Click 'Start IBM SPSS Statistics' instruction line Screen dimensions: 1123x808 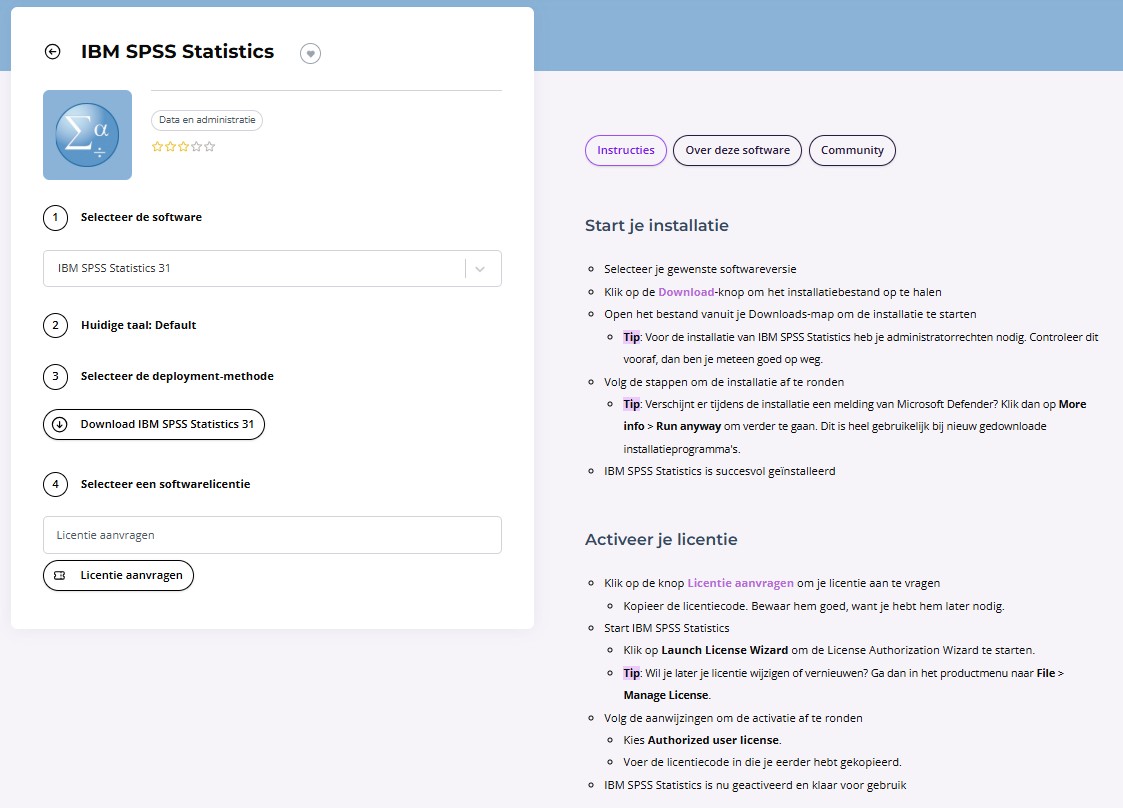pyautogui.click(x=666, y=628)
